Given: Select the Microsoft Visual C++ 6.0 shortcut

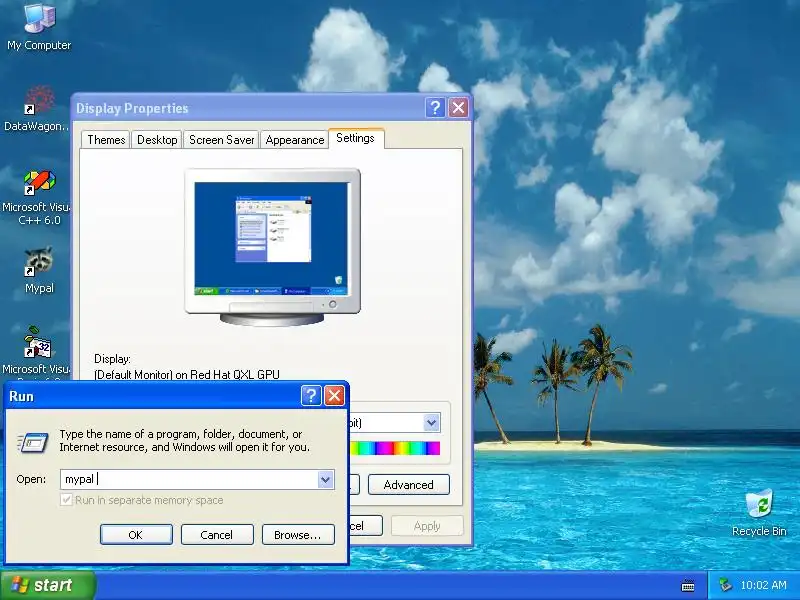Looking at the screenshot, I should pyautogui.click(x=37, y=198).
